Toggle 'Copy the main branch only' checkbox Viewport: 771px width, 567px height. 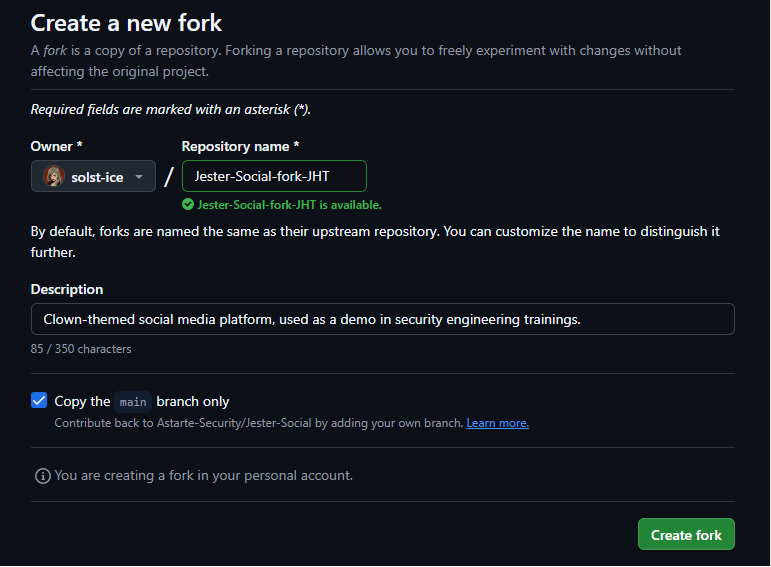pyautogui.click(x=39, y=400)
